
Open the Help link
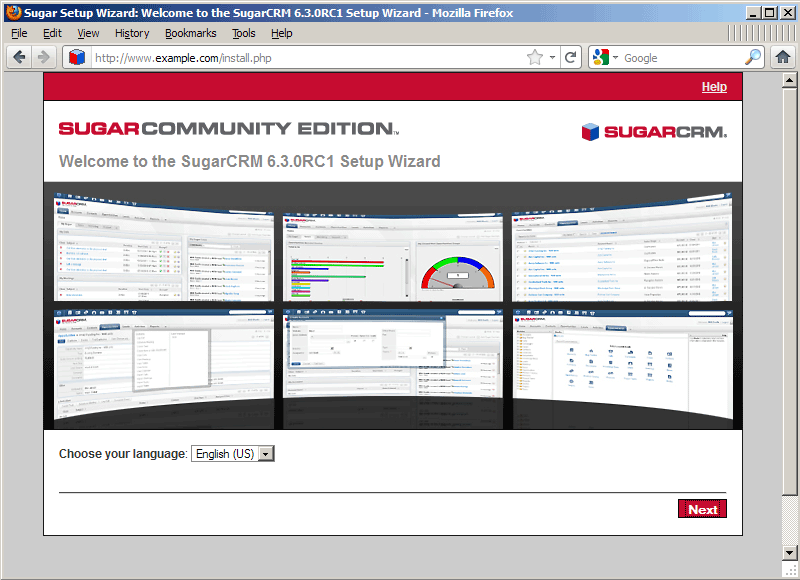[714, 87]
